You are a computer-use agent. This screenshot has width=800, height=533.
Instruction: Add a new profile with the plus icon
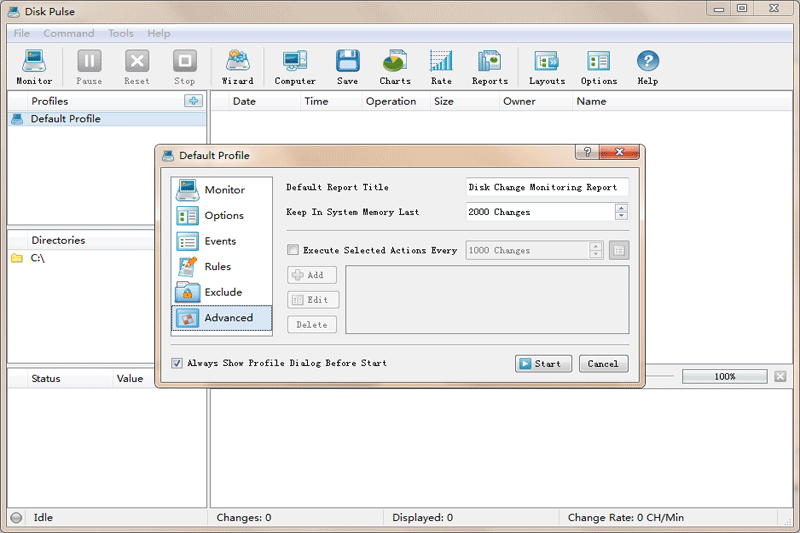click(193, 100)
